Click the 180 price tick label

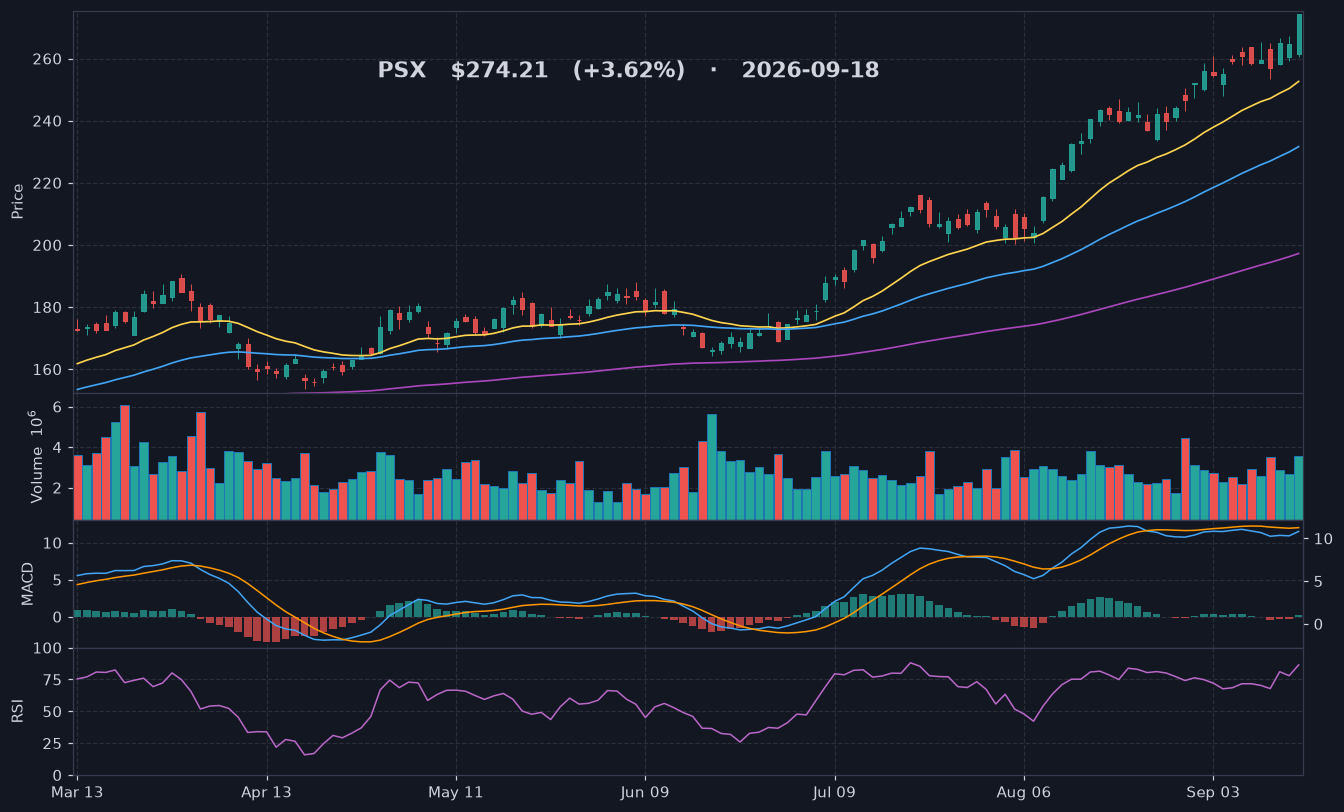point(49,308)
